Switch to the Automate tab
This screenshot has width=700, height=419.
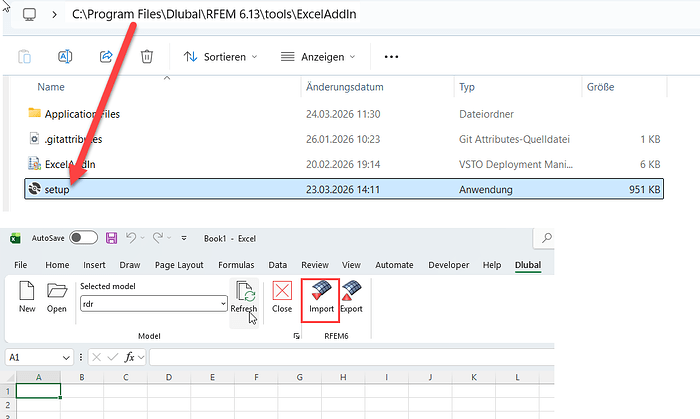tap(394, 265)
